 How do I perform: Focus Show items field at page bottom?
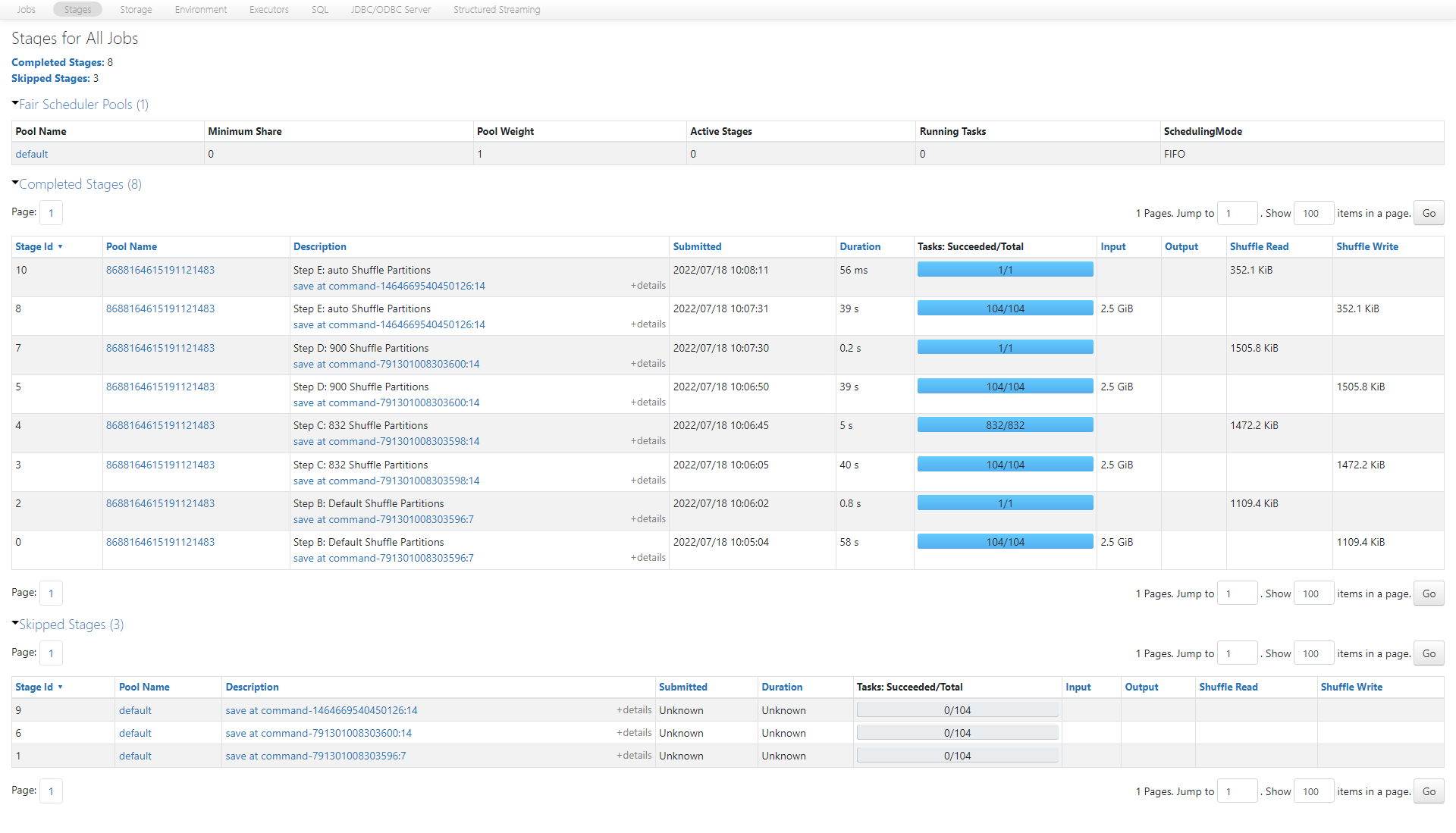(x=1313, y=791)
